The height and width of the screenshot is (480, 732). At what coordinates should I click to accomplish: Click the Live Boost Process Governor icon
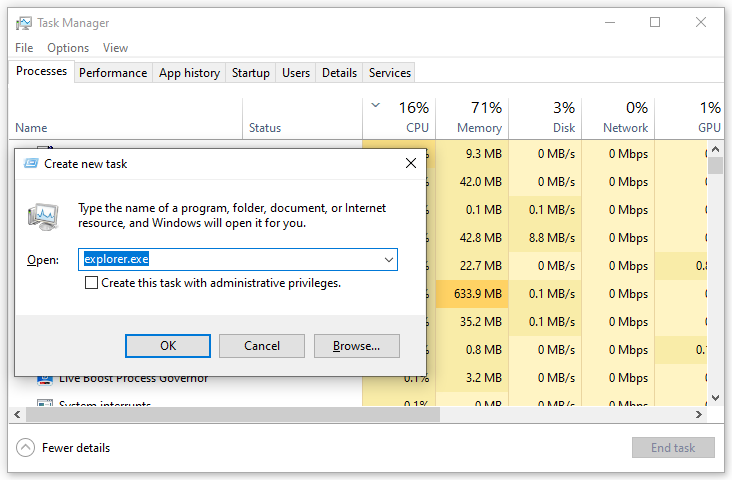45,380
